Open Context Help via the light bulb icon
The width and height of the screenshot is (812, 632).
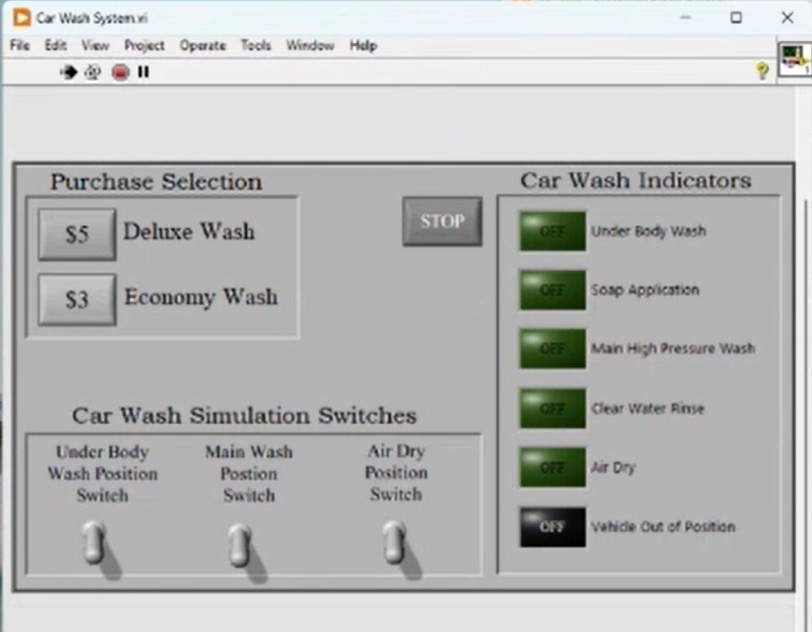tap(763, 71)
